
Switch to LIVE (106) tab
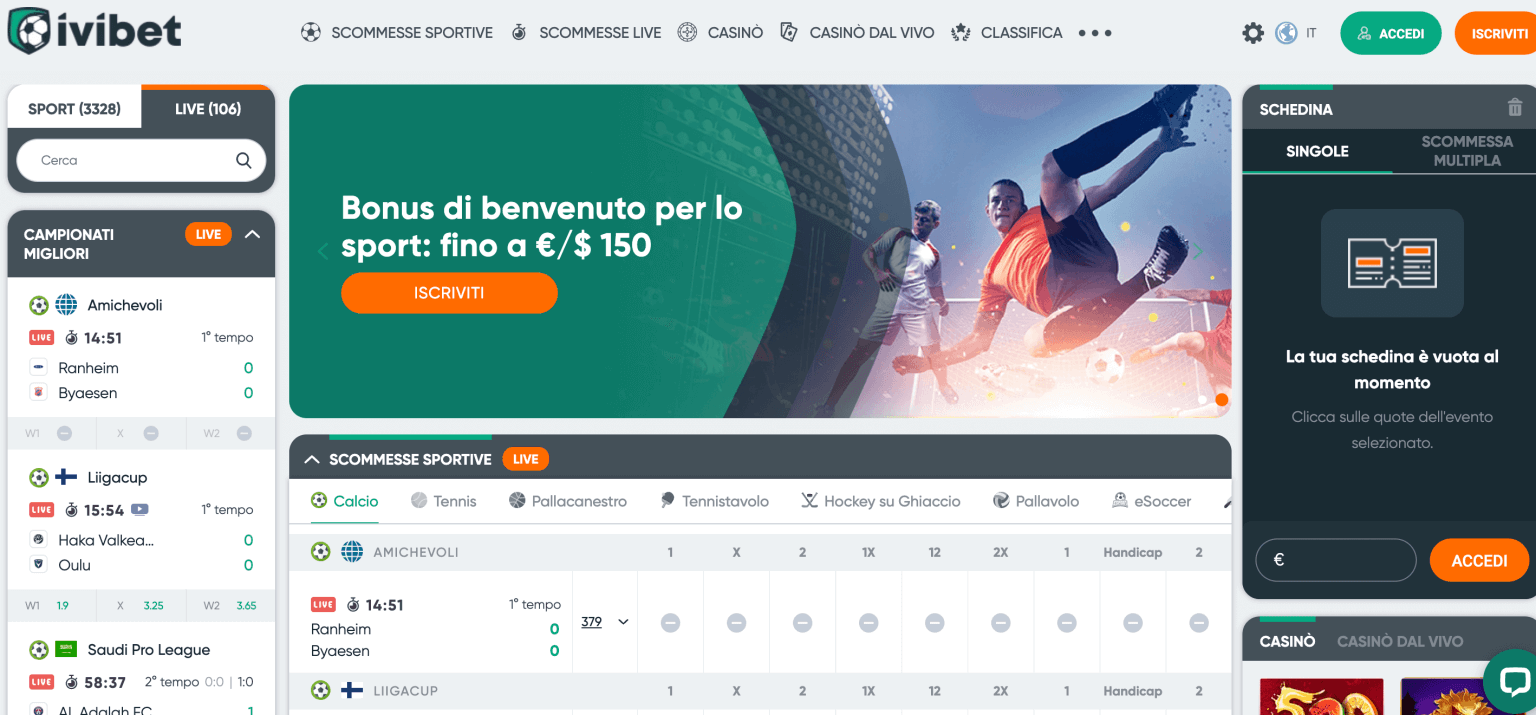(208, 109)
